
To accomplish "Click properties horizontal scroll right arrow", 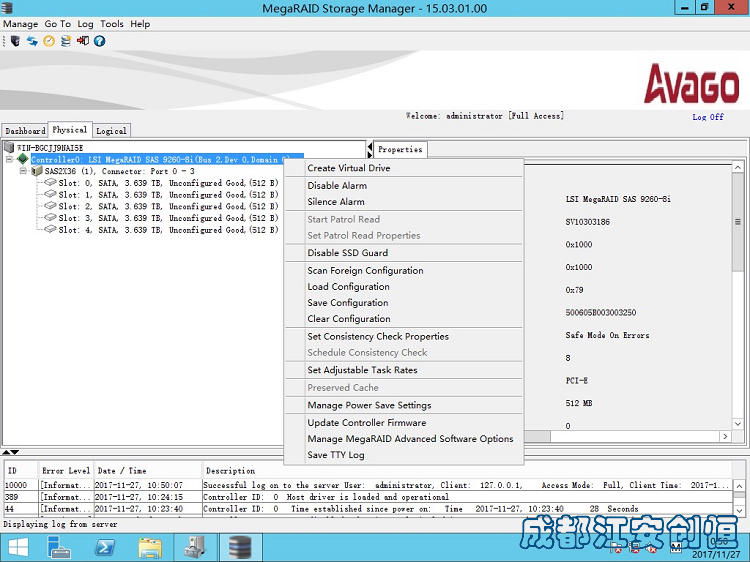I will click(x=725, y=436).
